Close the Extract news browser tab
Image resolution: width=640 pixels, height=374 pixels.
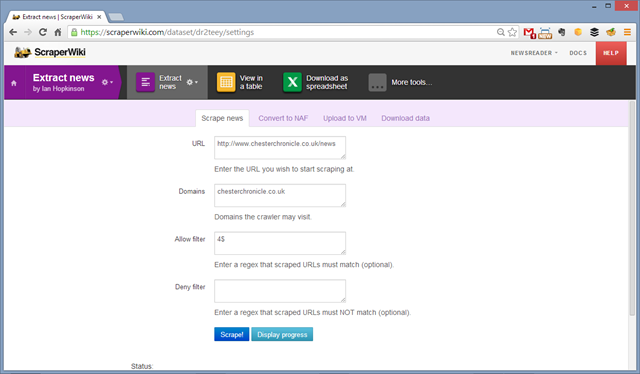[x=99, y=17]
